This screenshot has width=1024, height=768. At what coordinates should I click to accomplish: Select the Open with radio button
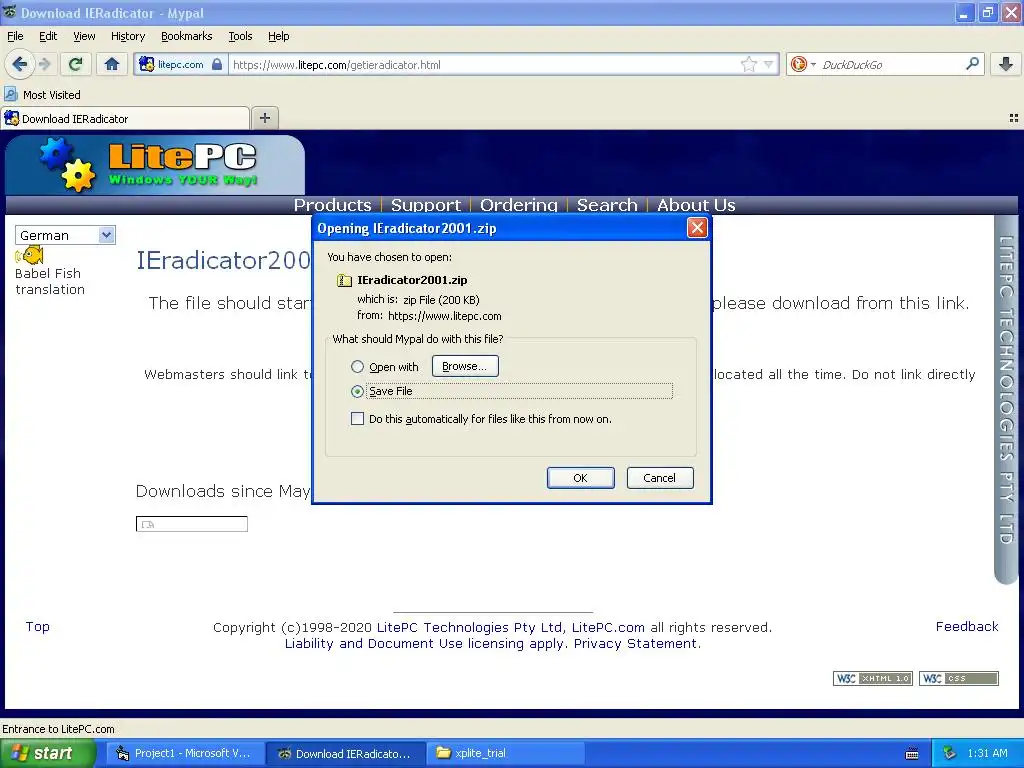pos(357,367)
